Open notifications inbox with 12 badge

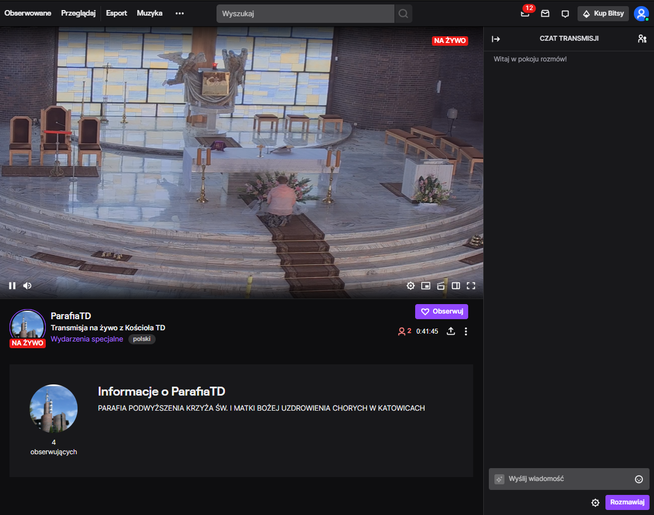tap(525, 14)
